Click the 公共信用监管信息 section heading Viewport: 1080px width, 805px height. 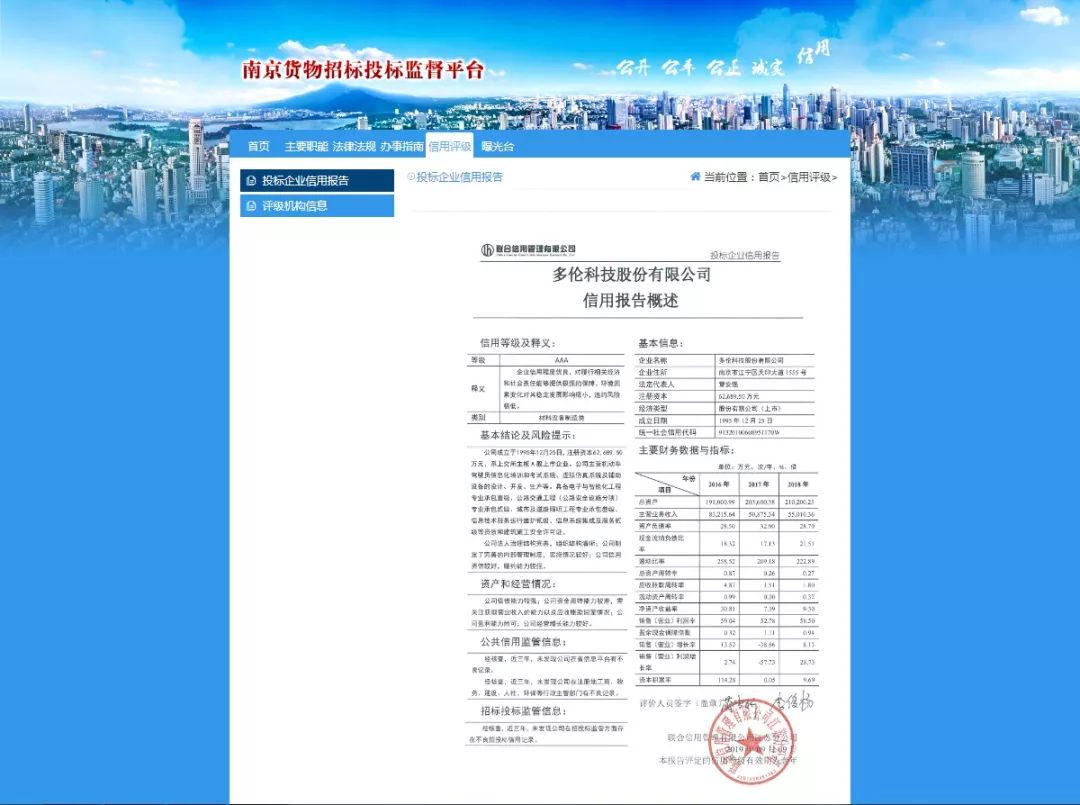(523, 642)
